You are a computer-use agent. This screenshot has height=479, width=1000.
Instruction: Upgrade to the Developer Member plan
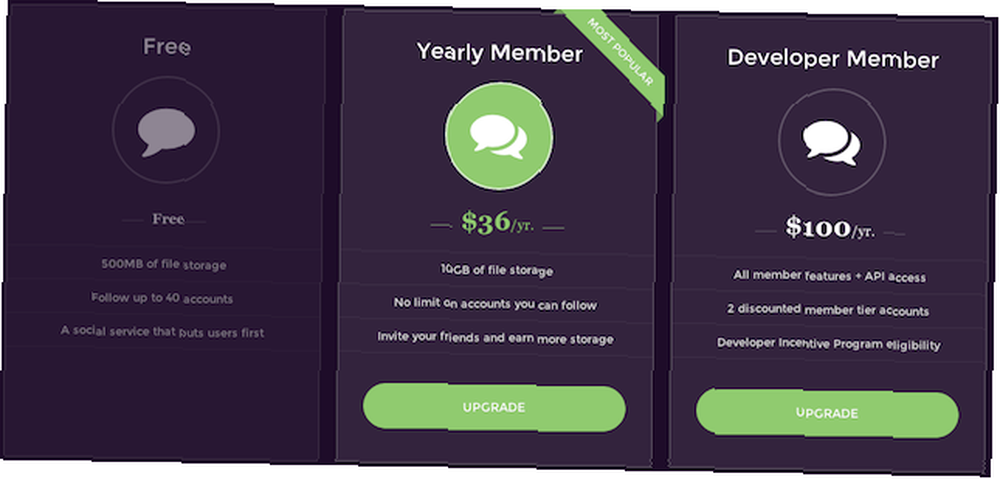(x=827, y=413)
